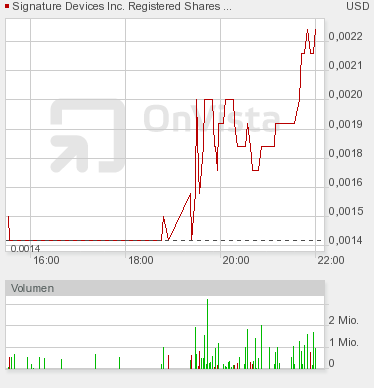Click the 0,0018 price axis label

pyautogui.click(x=345, y=153)
